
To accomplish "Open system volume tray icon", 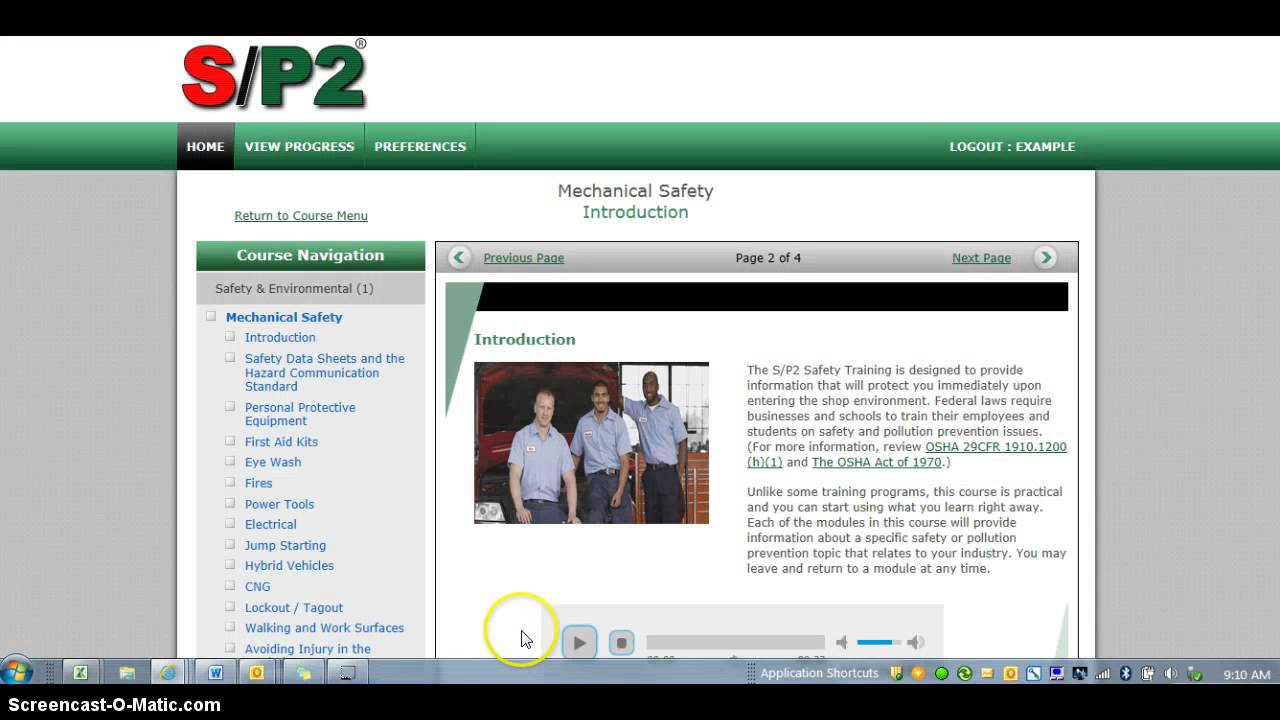I will (x=1170, y=674).
